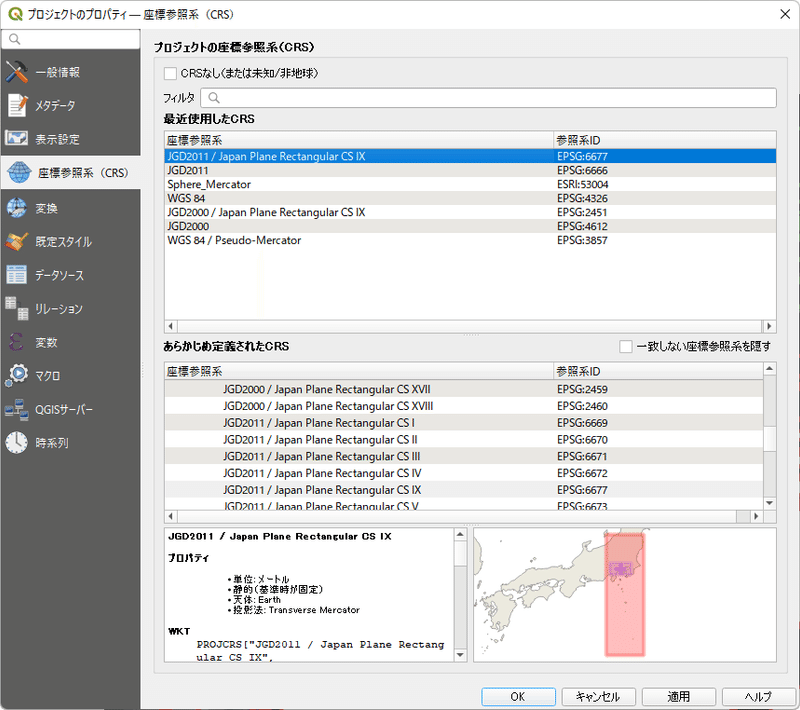Click up arrow of predefined CRS vertical scrollbar

tap(769, 368)
